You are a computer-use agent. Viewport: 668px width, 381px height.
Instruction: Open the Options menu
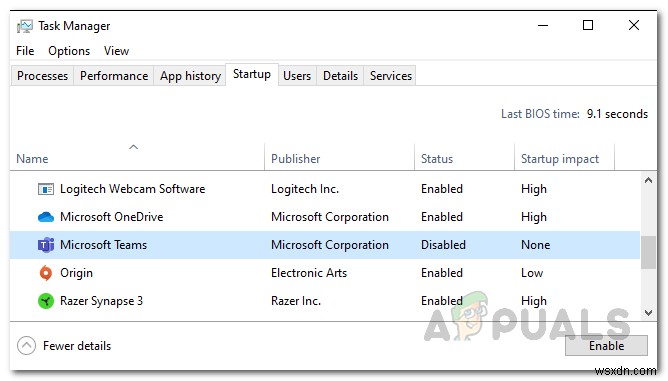(x=69, y=51)
